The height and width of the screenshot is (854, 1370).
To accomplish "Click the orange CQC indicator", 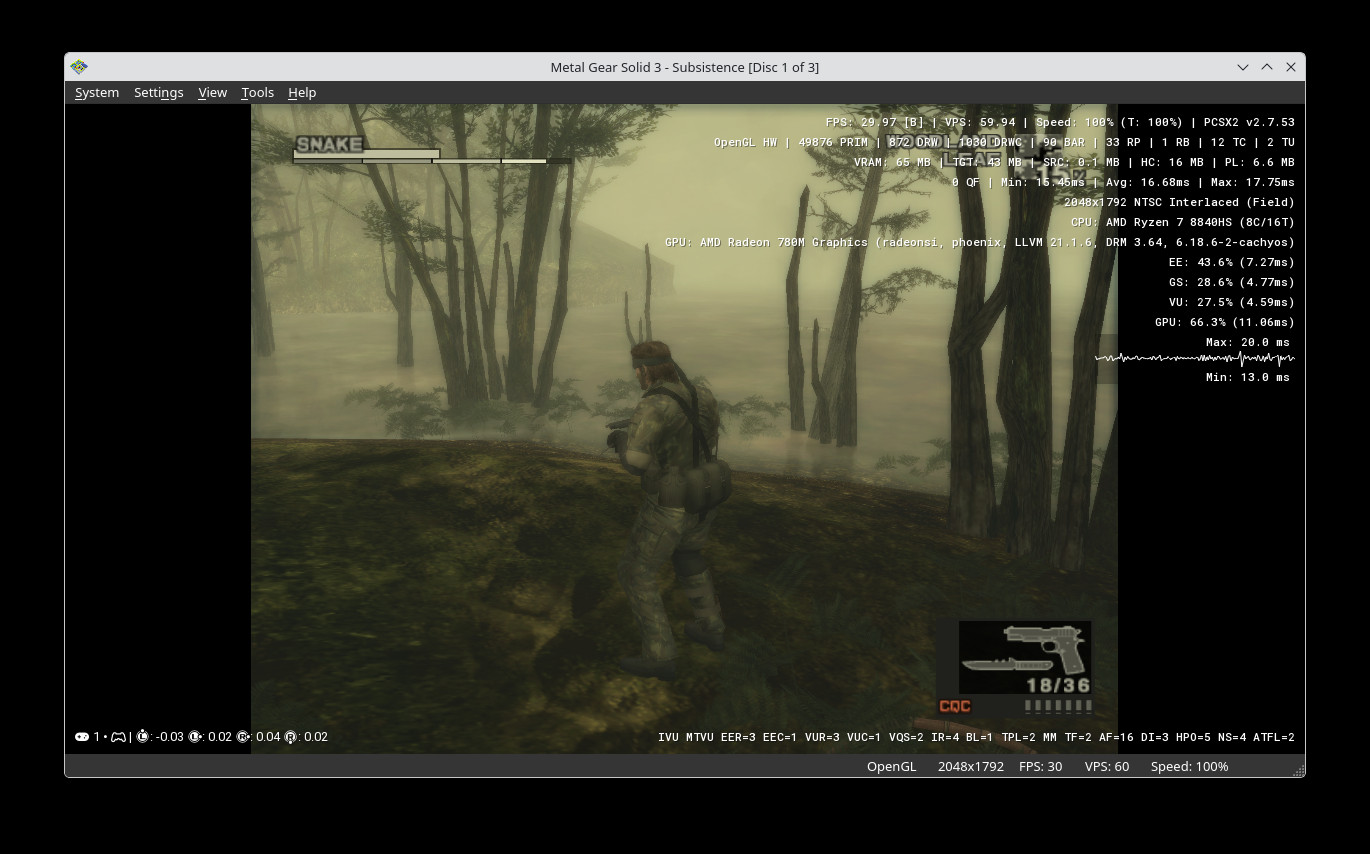I will tap(955, 706).
